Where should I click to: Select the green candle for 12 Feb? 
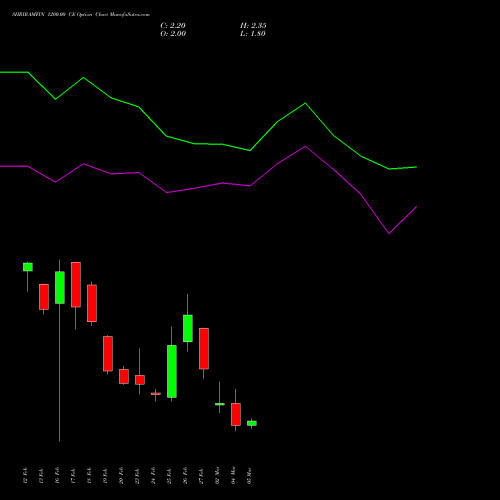(28, 267)
